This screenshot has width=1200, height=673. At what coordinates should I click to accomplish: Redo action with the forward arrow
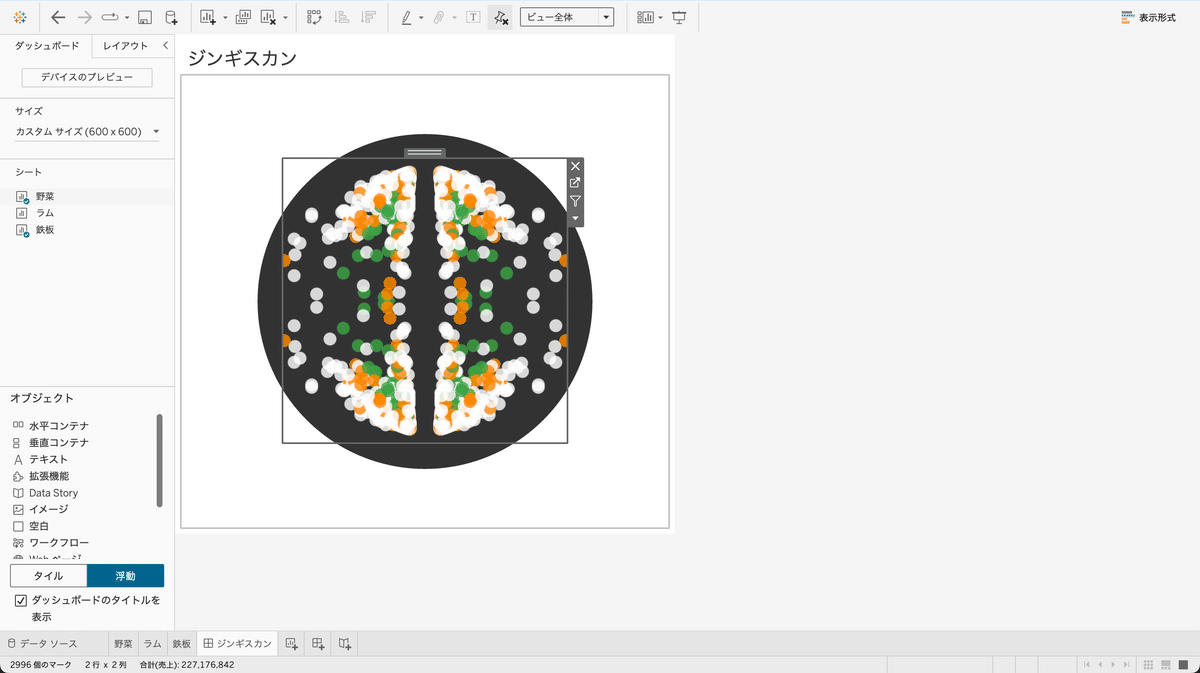tap(85, 17)
